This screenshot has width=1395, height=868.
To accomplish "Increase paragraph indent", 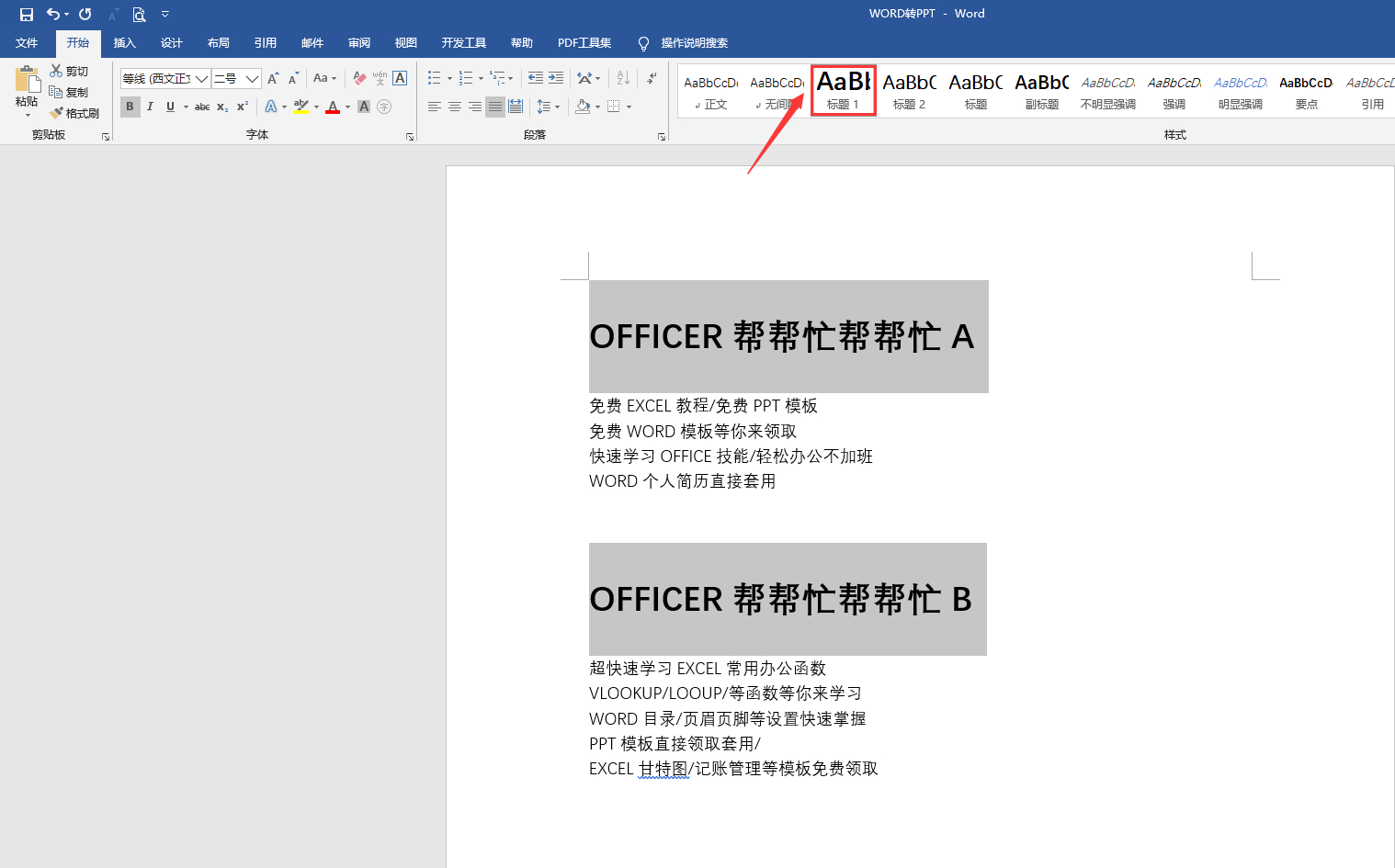I will 556,79.
